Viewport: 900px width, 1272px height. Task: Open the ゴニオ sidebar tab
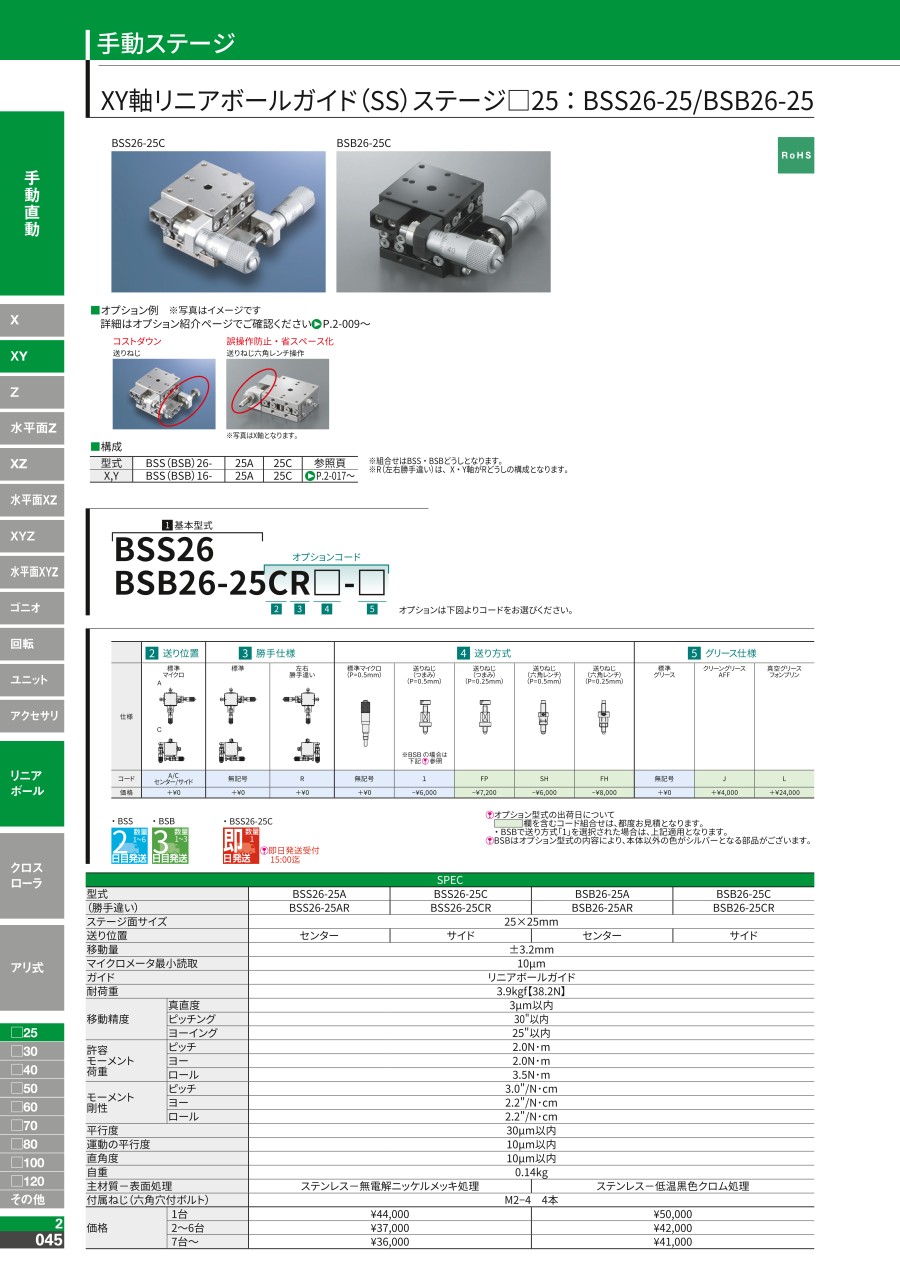(x=32, y=608)
